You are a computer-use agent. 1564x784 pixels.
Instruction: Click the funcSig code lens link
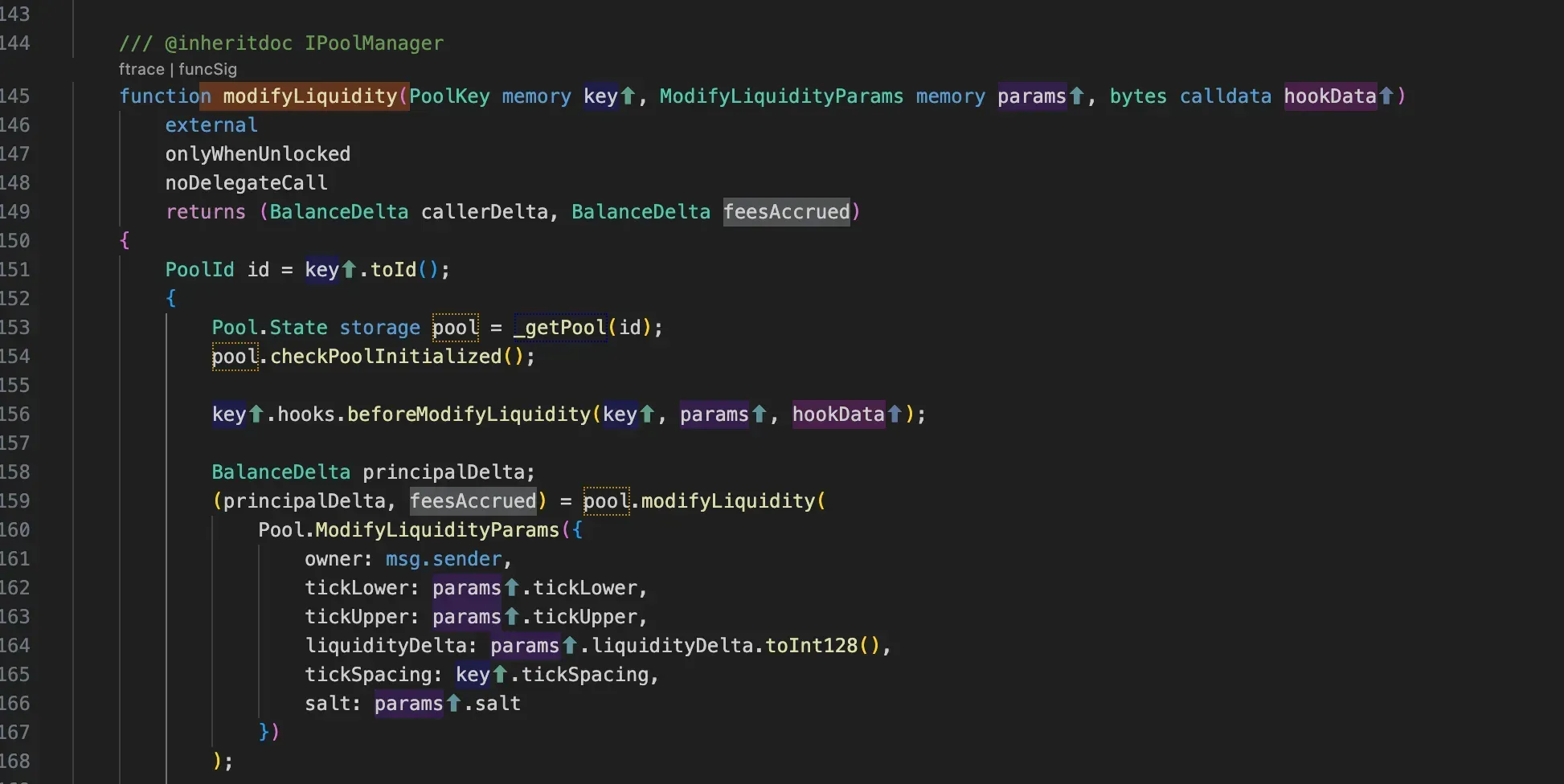click(207, 69)
